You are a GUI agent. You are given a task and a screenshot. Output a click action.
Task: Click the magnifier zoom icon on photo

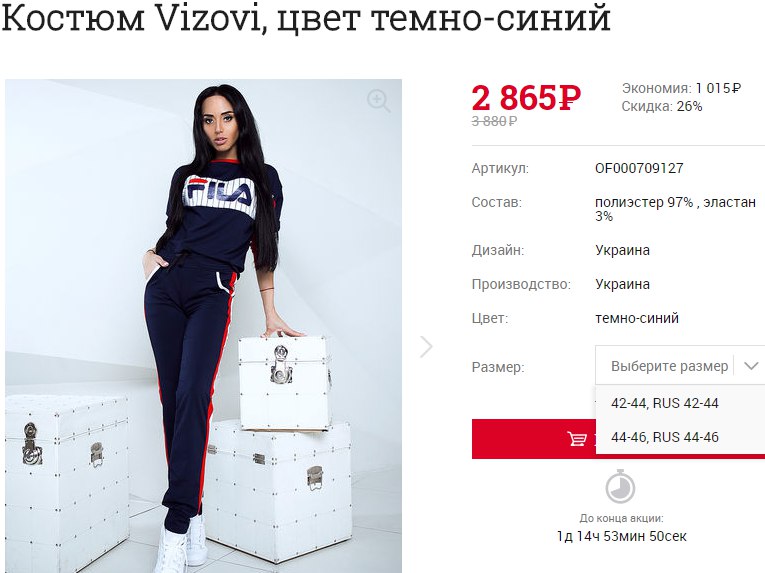click(x=378, y=101)
